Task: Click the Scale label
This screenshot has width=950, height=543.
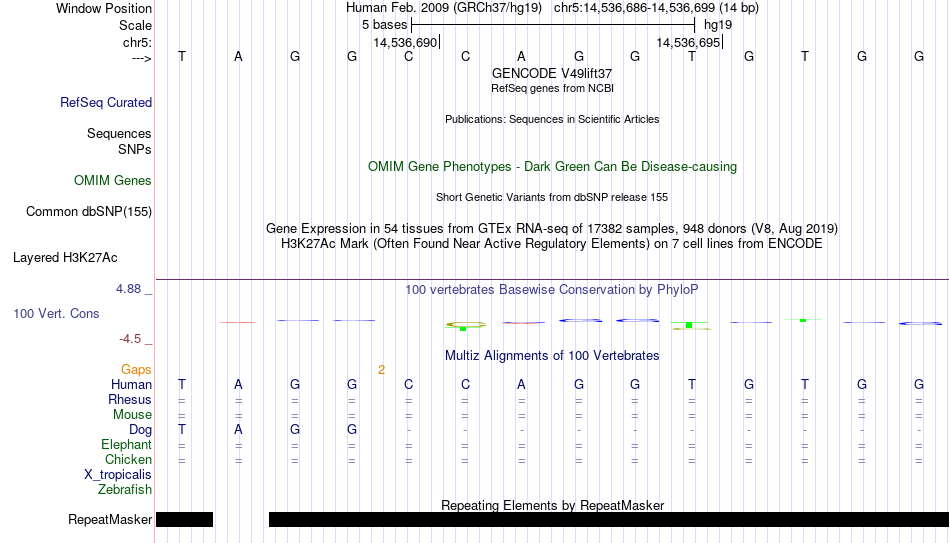Action: point(135,25)
